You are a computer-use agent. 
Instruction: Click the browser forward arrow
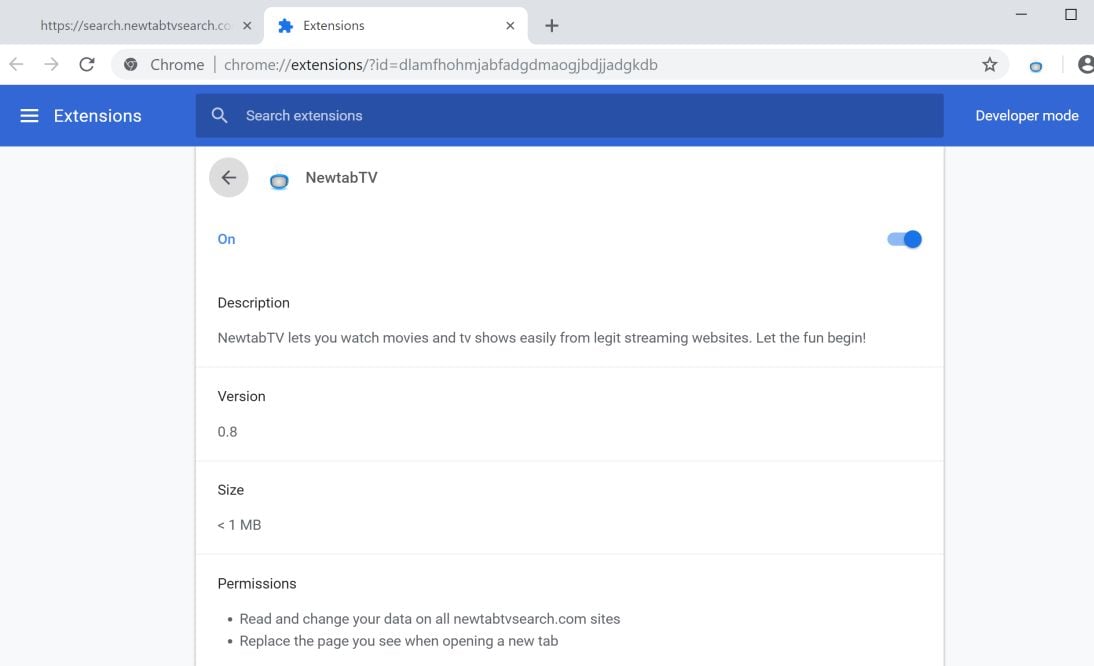[51, 65]
